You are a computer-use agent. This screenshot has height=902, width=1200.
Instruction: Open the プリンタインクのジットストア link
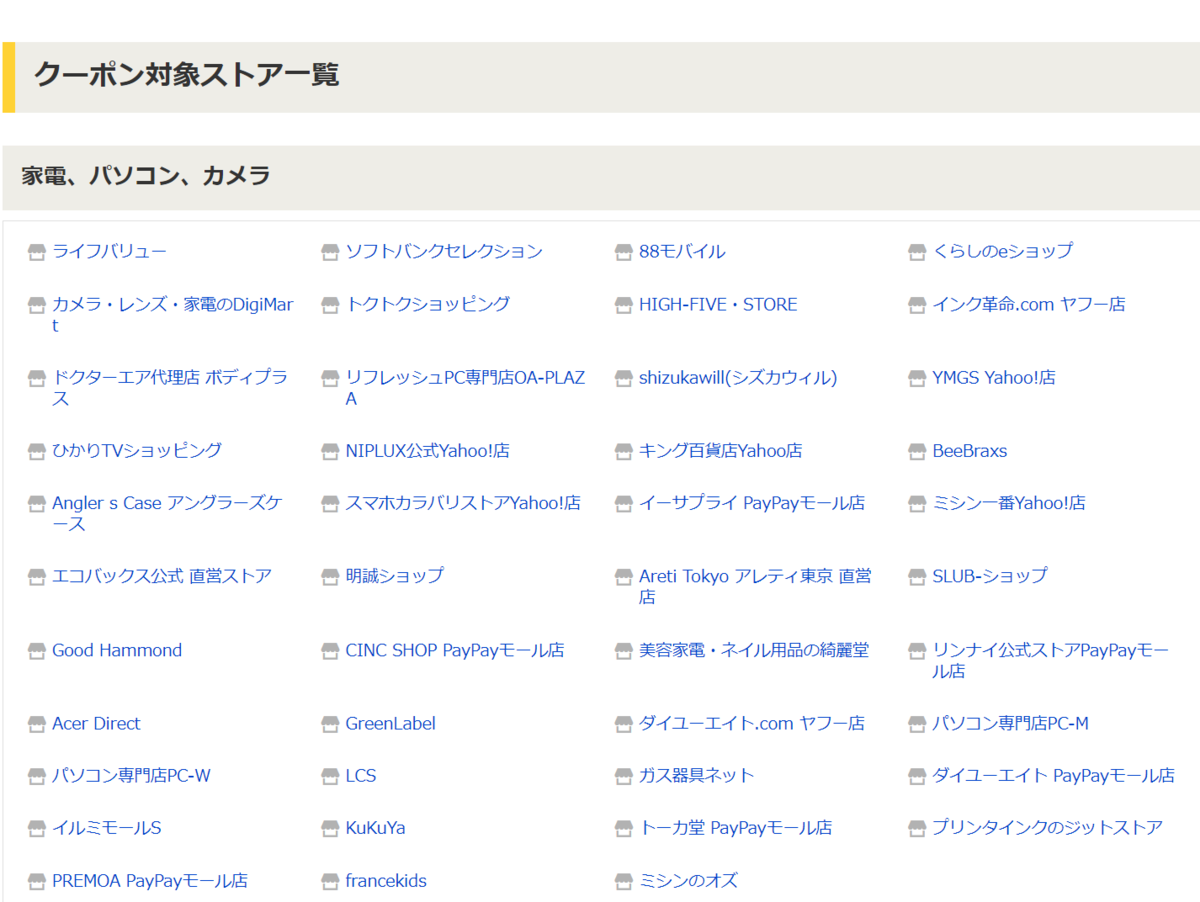[x=1048, y=828]
